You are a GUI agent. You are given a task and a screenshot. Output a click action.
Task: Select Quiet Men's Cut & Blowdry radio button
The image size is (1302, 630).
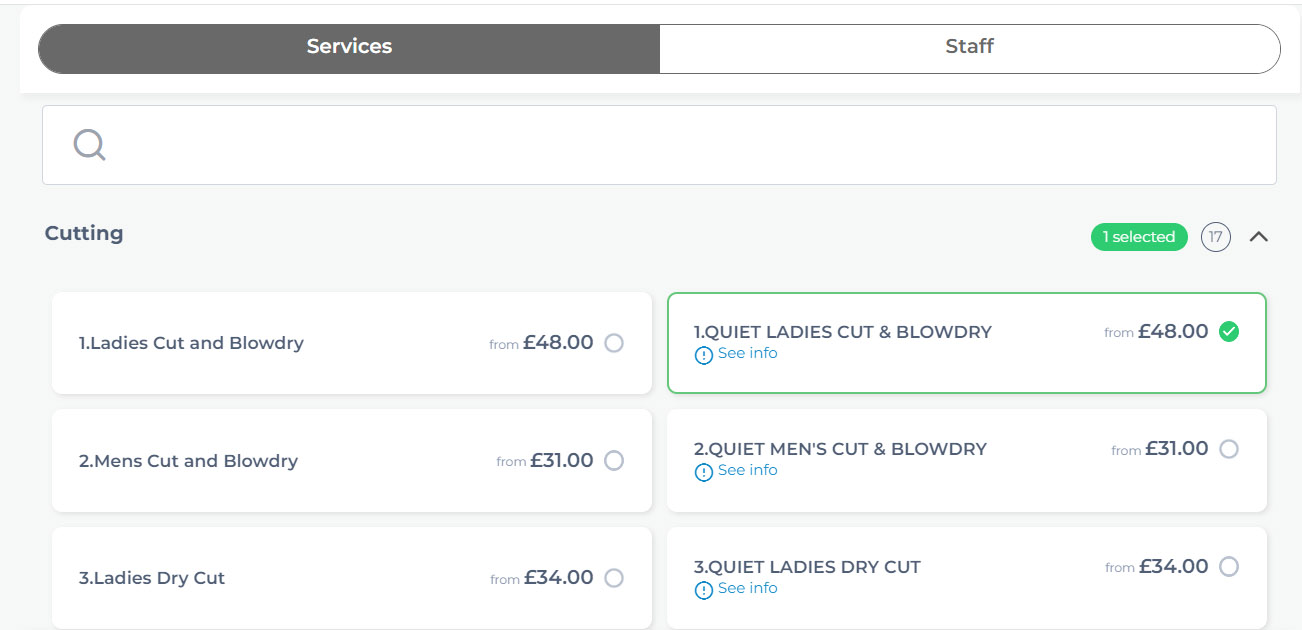pos(1229,449)
